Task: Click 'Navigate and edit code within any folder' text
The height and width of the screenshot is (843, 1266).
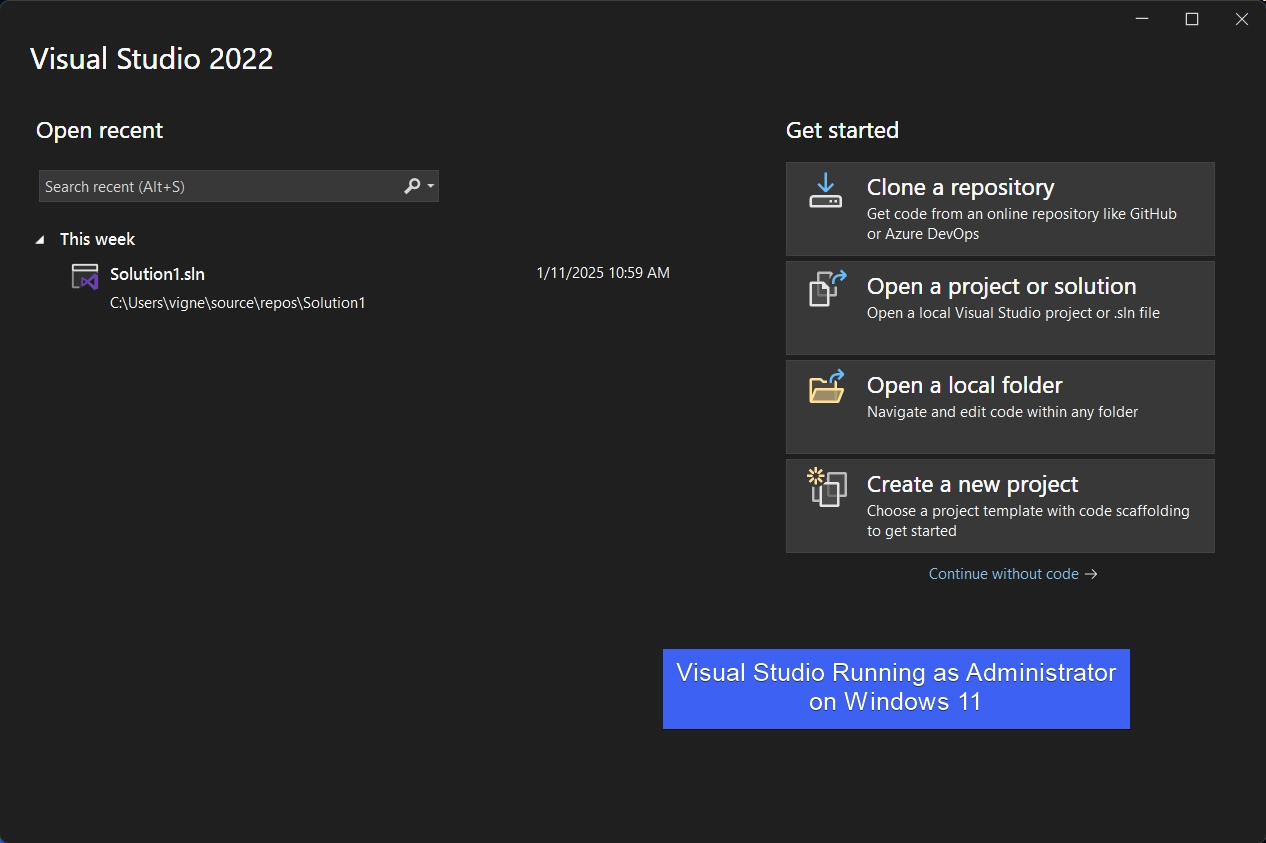Action: tap(1002, 412)
